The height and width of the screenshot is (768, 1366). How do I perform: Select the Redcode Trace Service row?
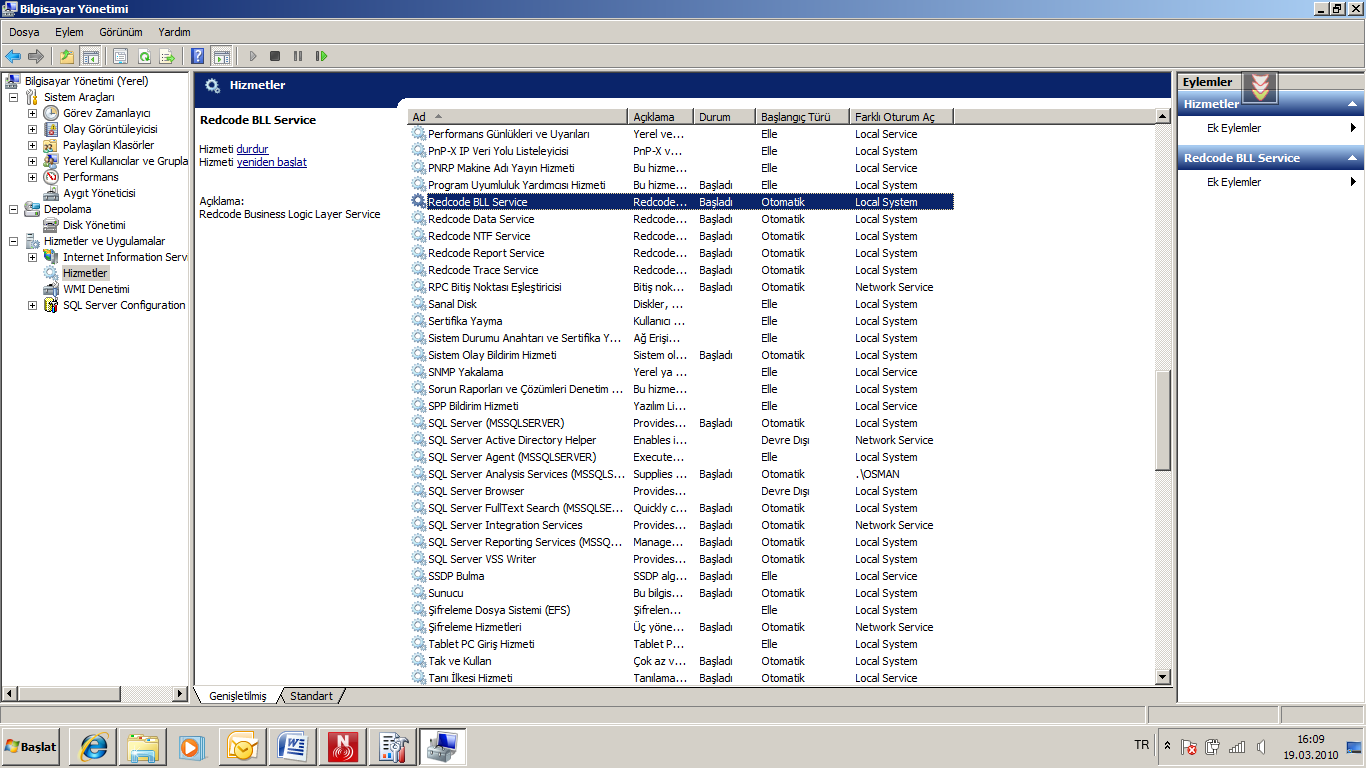click(681, 270)
